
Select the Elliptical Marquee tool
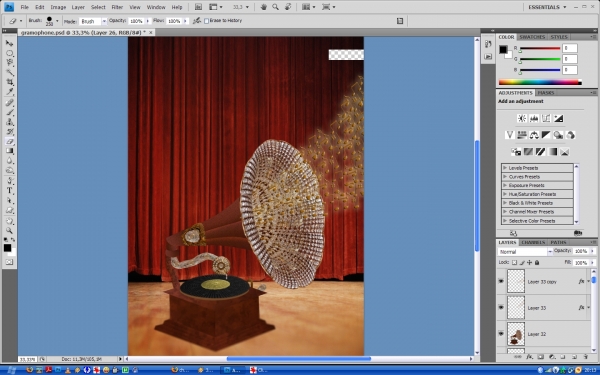click(9, 53)
